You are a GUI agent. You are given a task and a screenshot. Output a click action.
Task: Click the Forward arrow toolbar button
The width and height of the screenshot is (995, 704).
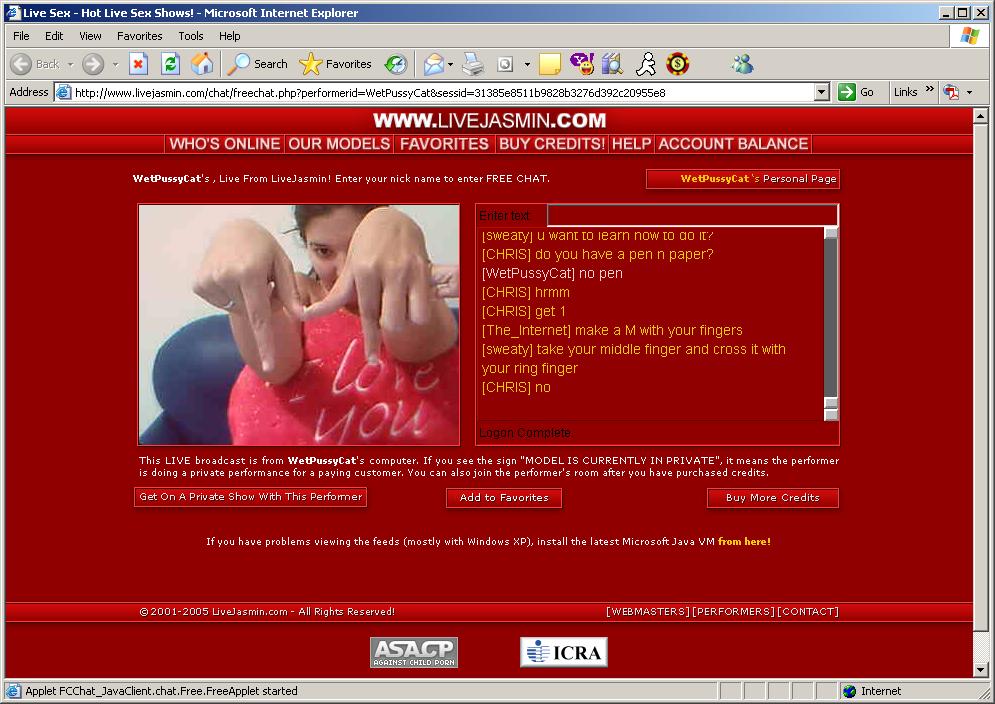tap(93, 64)
